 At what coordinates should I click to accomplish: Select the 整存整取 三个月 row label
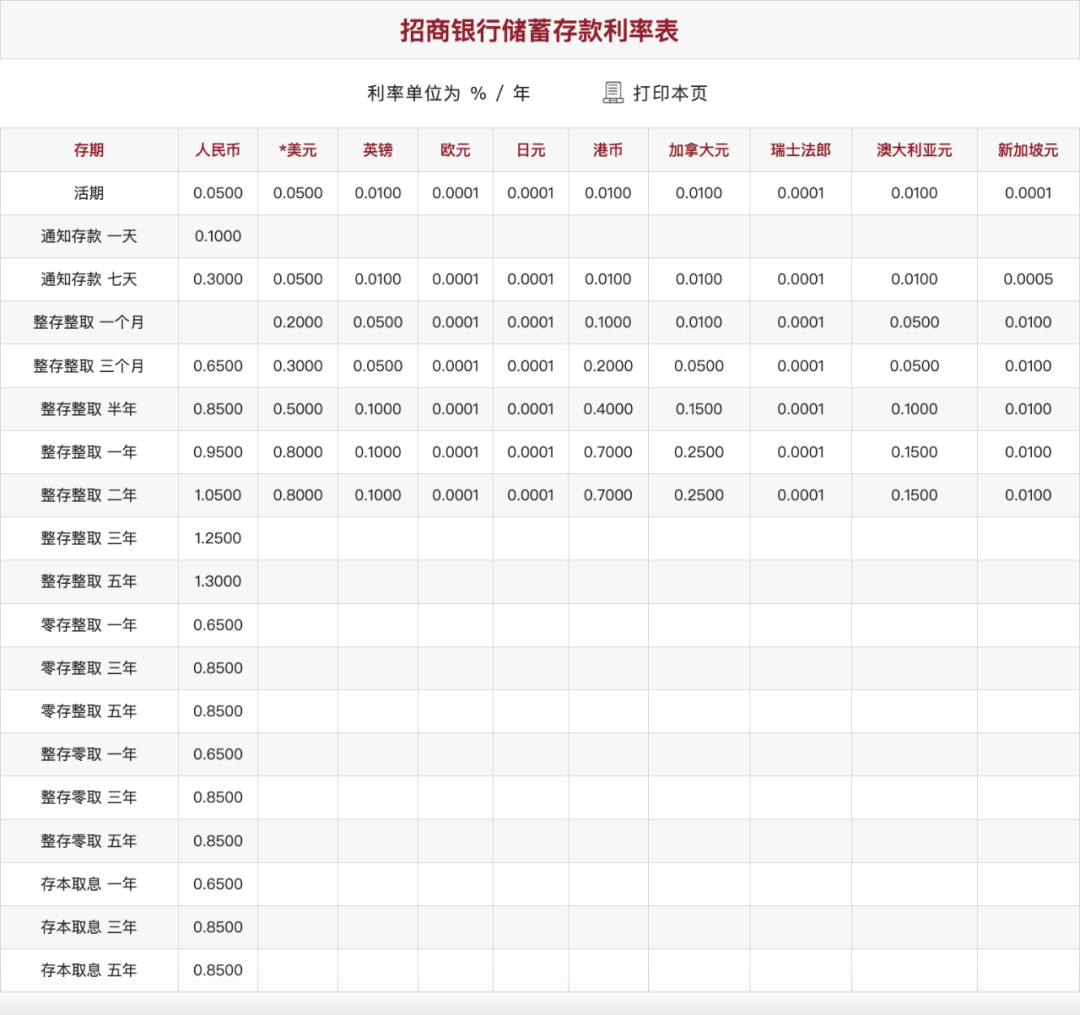pos(89,366)
